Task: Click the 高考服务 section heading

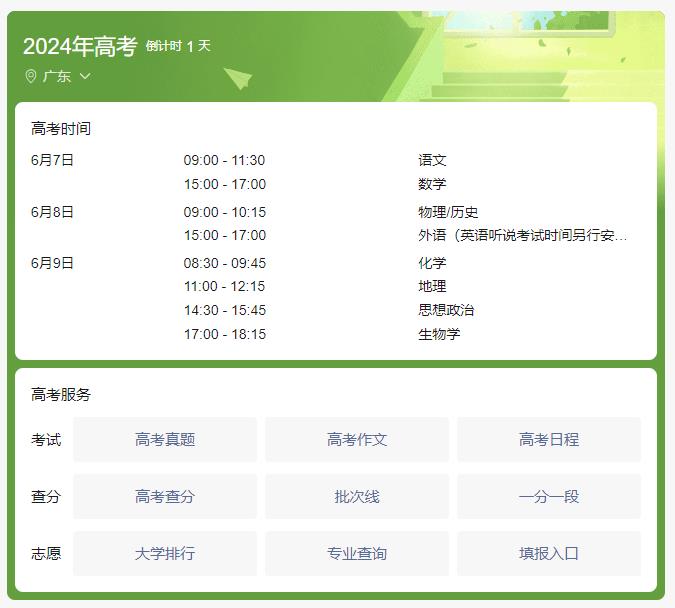Action: pos(61,394)
